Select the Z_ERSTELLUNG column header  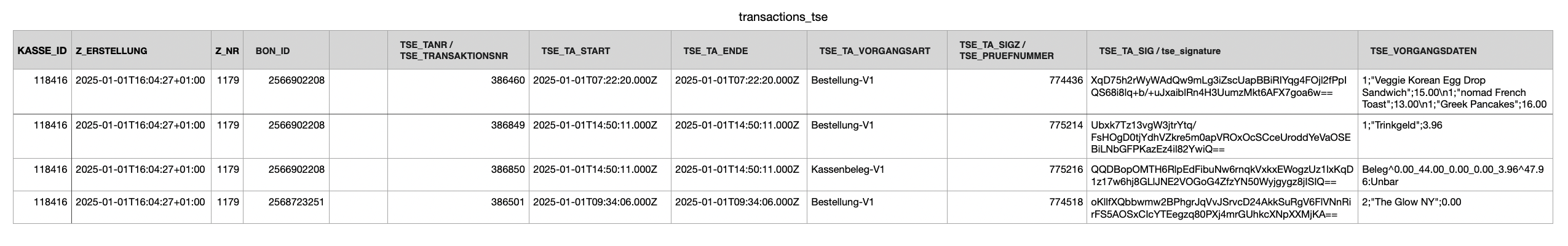111,50
